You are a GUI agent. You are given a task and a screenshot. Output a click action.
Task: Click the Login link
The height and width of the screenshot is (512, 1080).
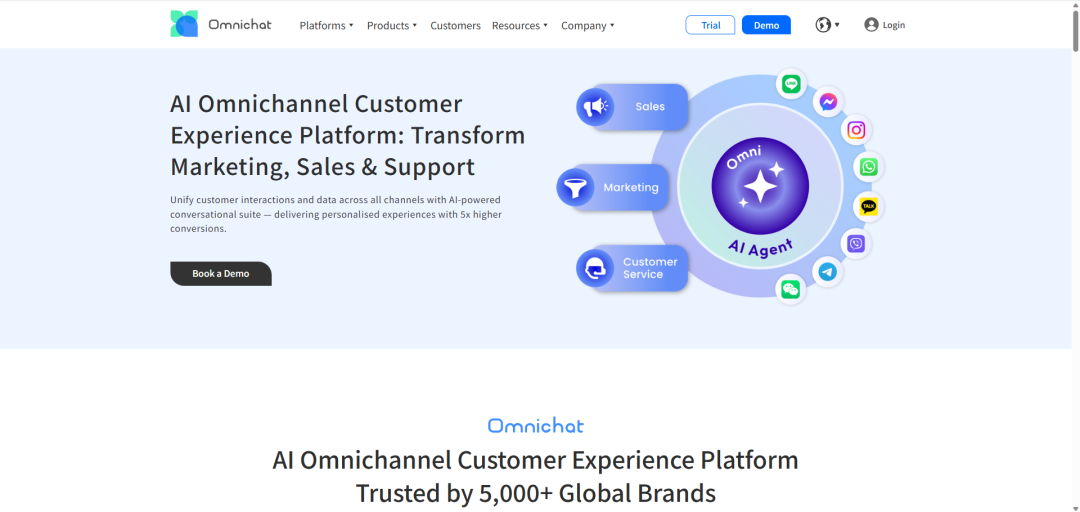point(893,25)
